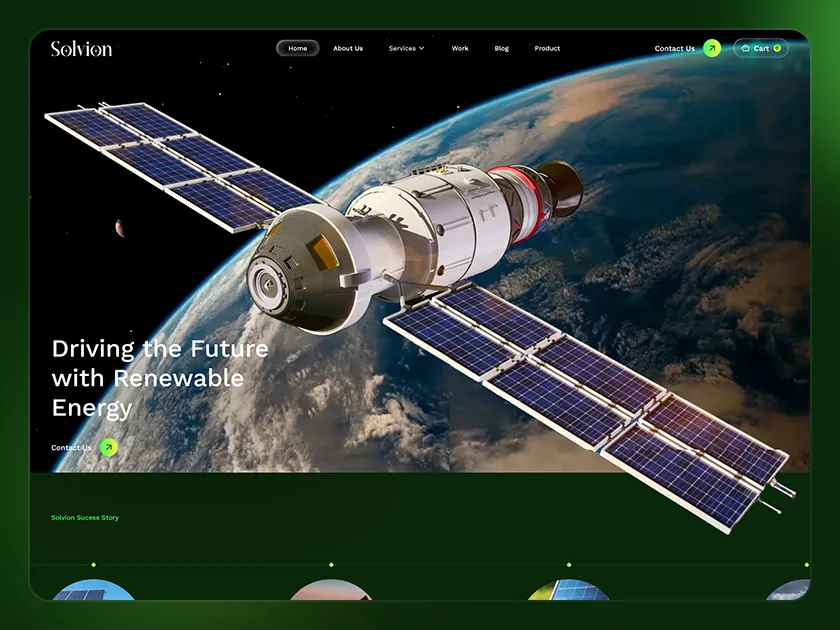
Task: Select the first timeline dot marker
Action: click(x=94, y=565)
